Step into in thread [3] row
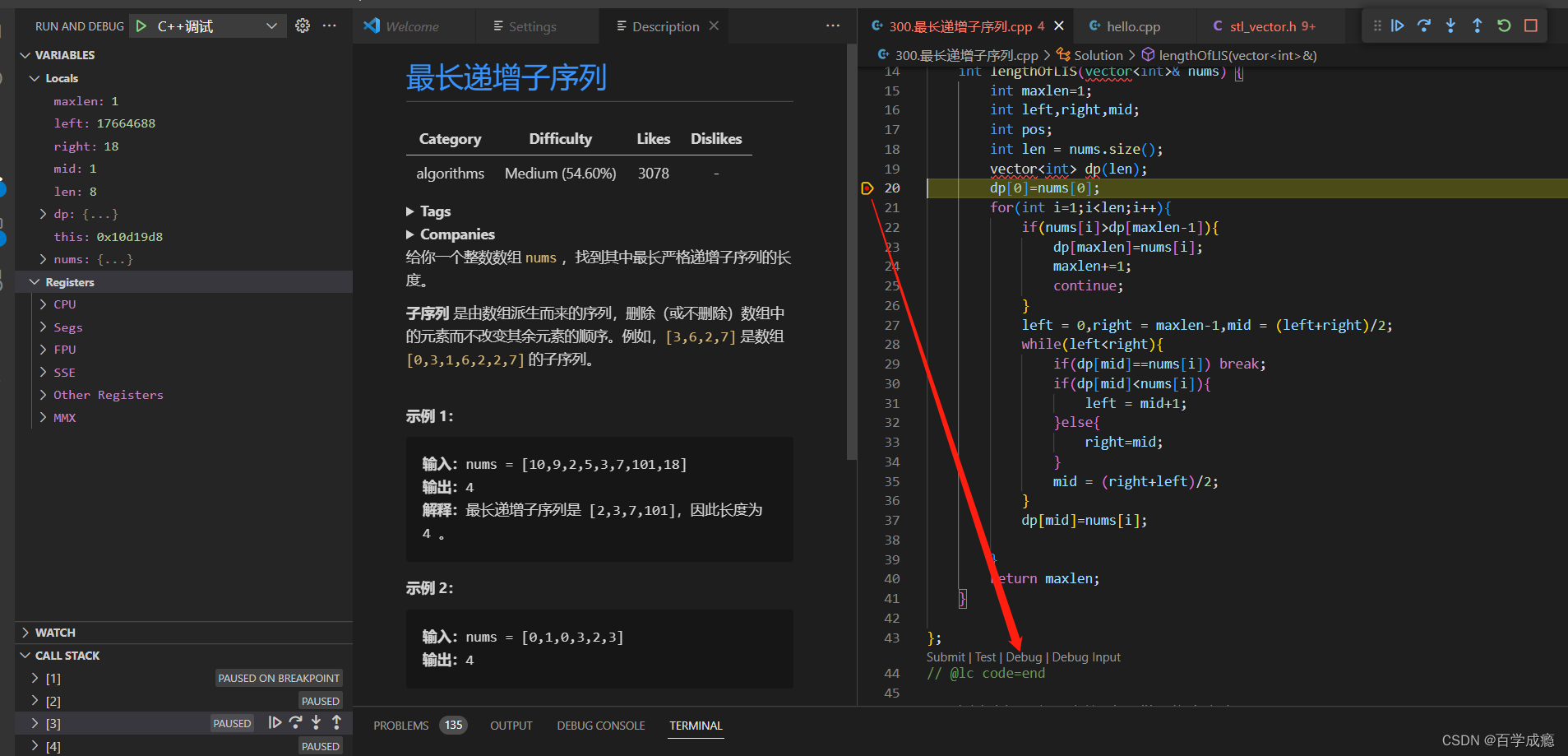Screen dimensions: 1568x756 (x=316, y=723)
